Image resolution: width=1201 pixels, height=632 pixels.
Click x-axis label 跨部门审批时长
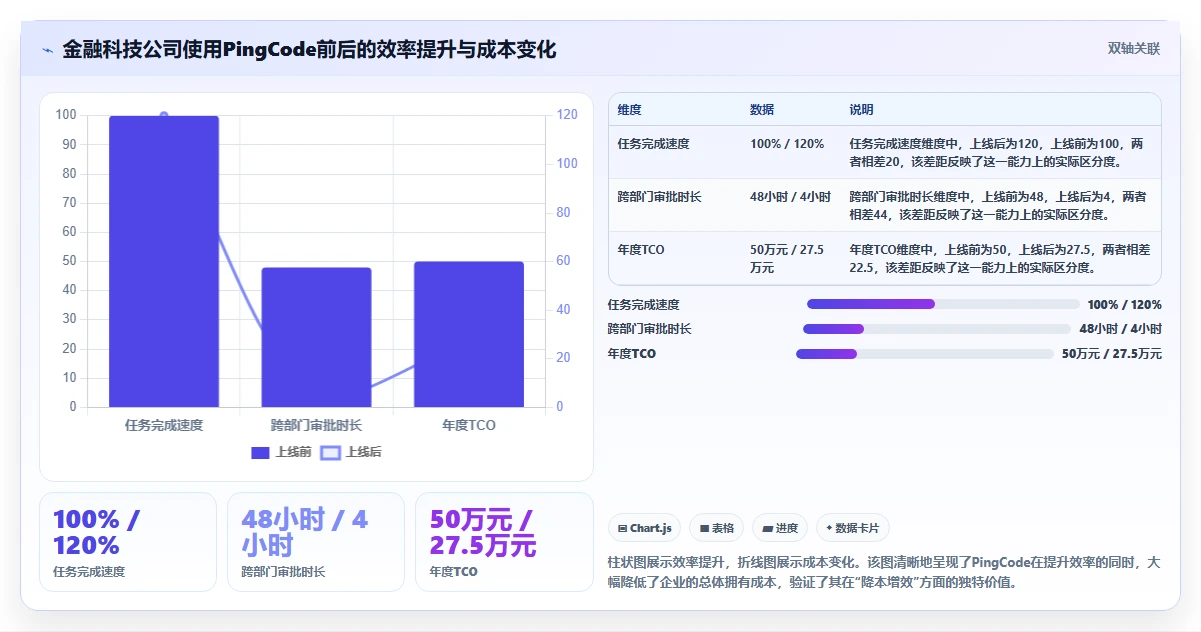tap(316, 425)
